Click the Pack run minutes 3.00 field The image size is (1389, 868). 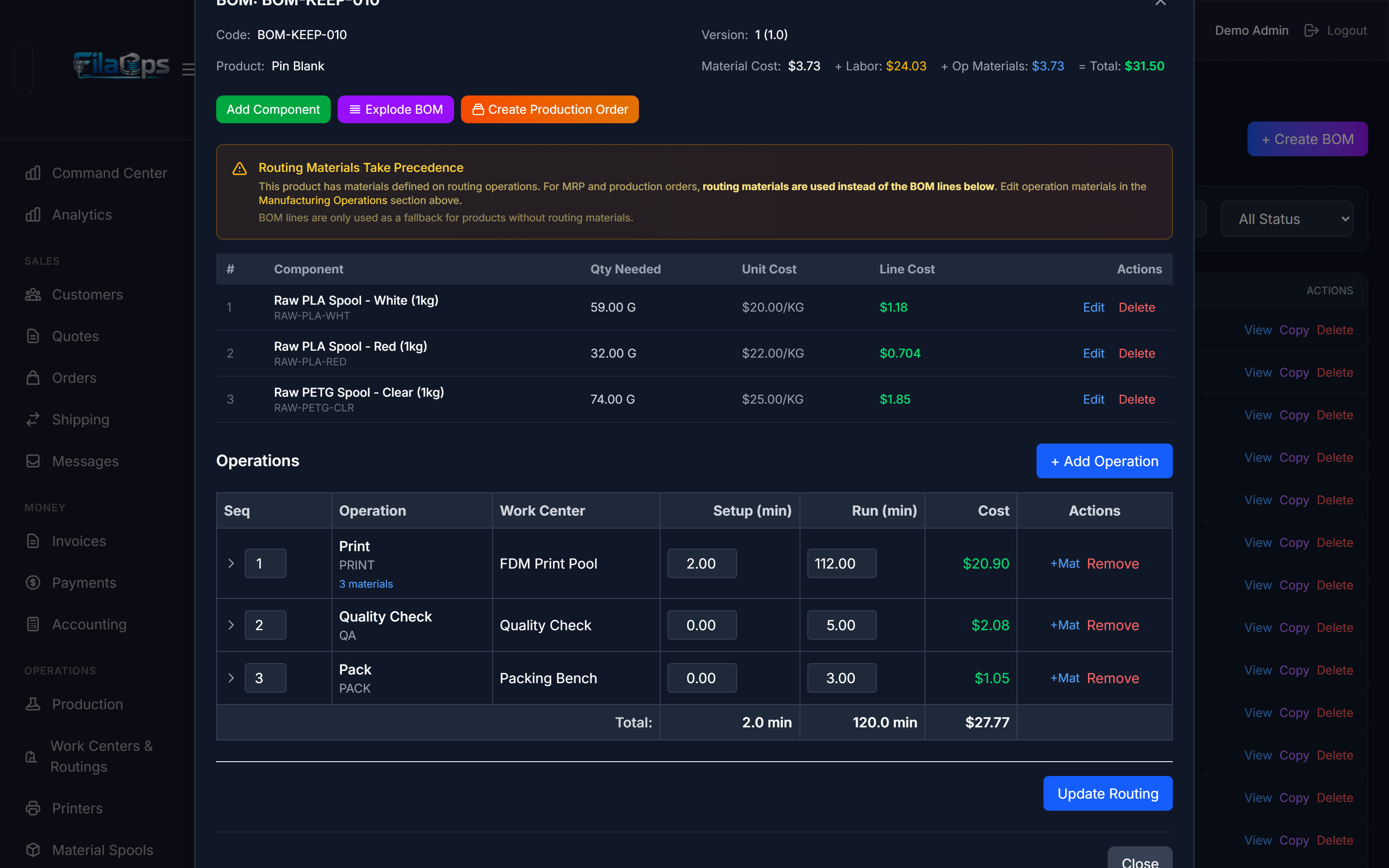842,678
